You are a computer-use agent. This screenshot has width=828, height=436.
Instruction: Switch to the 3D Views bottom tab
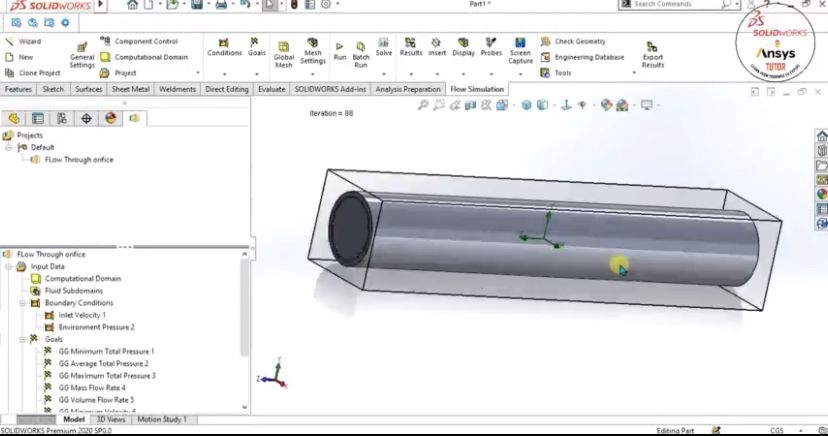[x=111, y=420]
